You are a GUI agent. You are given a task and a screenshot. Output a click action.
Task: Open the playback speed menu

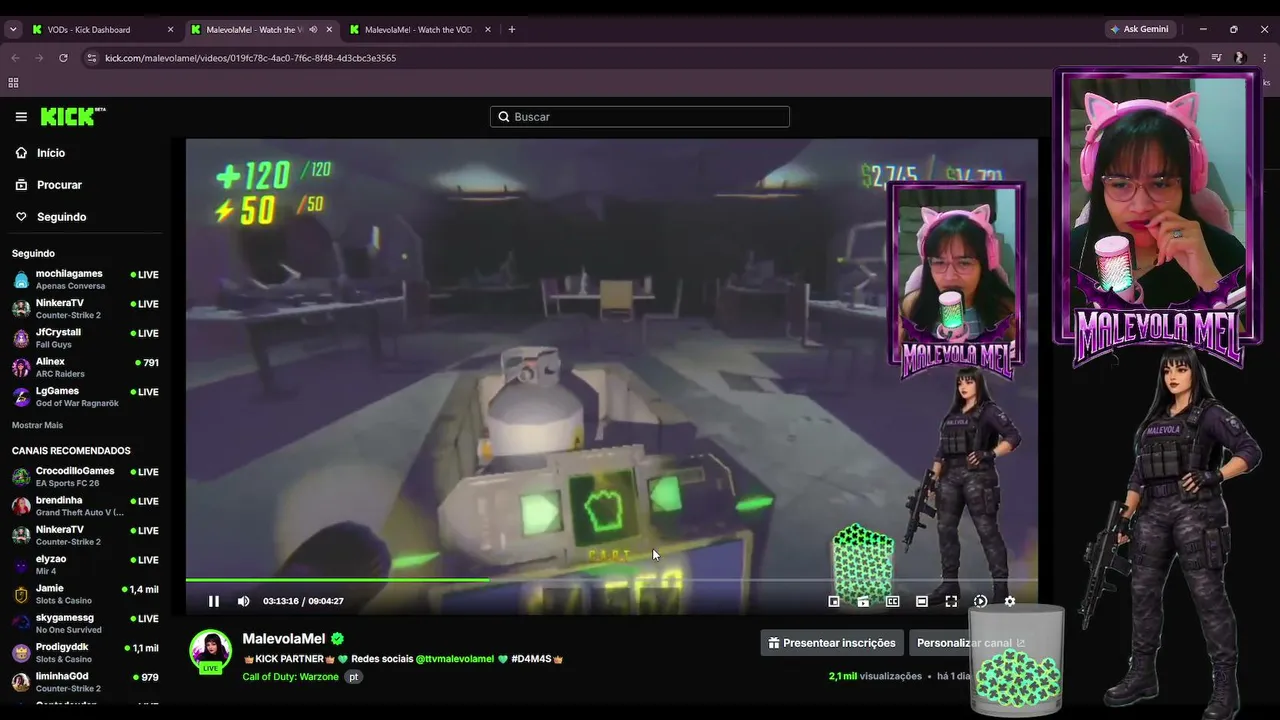pos(980,601)
